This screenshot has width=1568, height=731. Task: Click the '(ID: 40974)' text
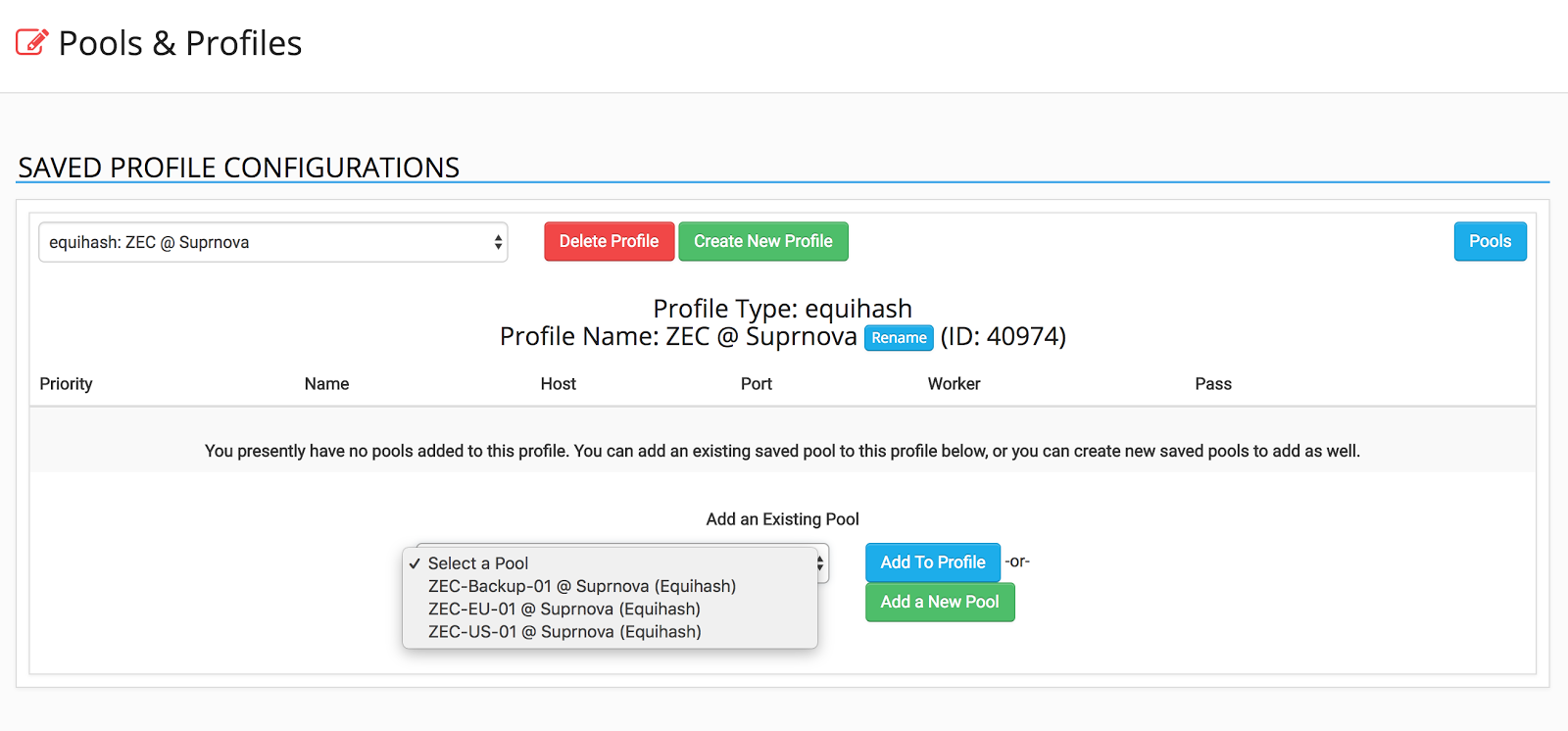[x=1004, y=337]
